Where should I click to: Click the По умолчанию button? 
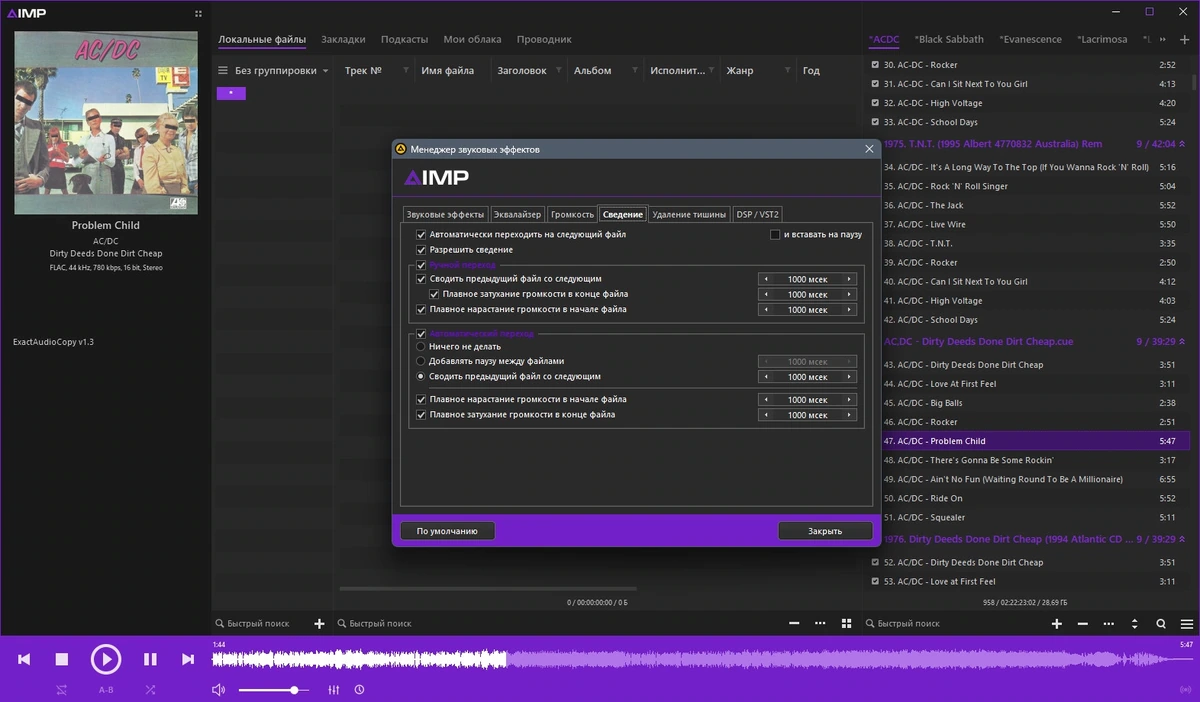pos(447,531)
